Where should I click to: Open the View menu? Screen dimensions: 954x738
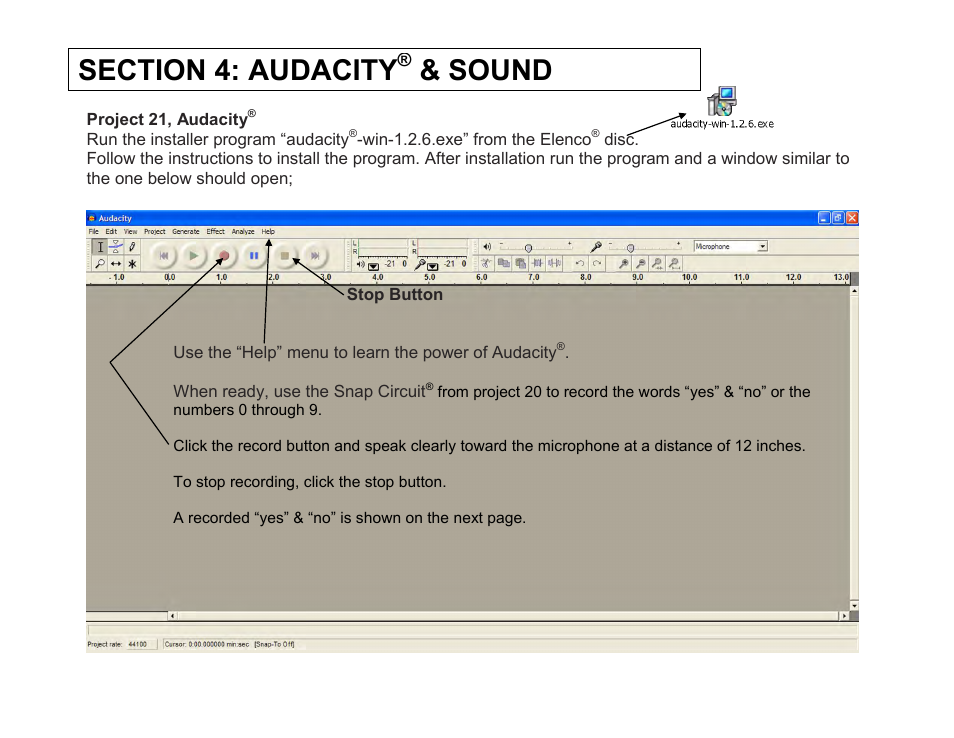pos(130,232)
